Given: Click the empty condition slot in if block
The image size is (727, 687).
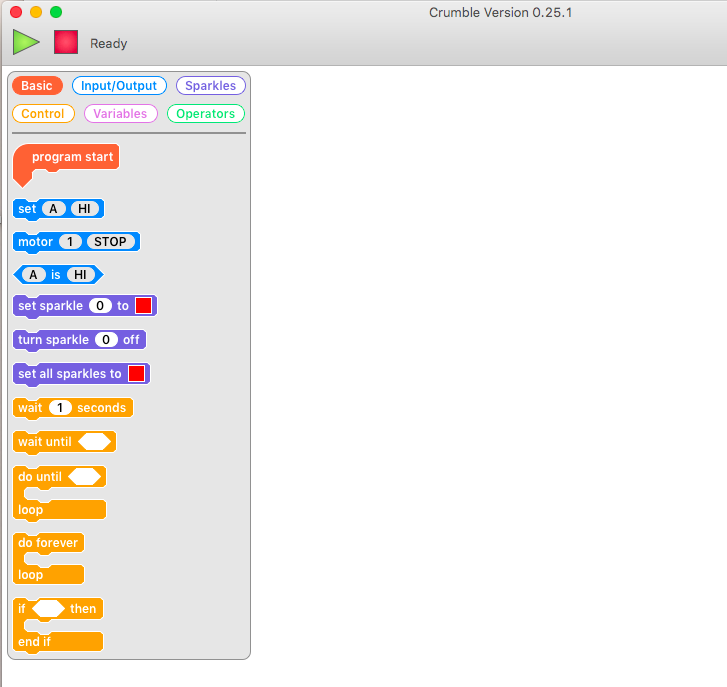Looking at the screenshot, I should coord(49,609).
